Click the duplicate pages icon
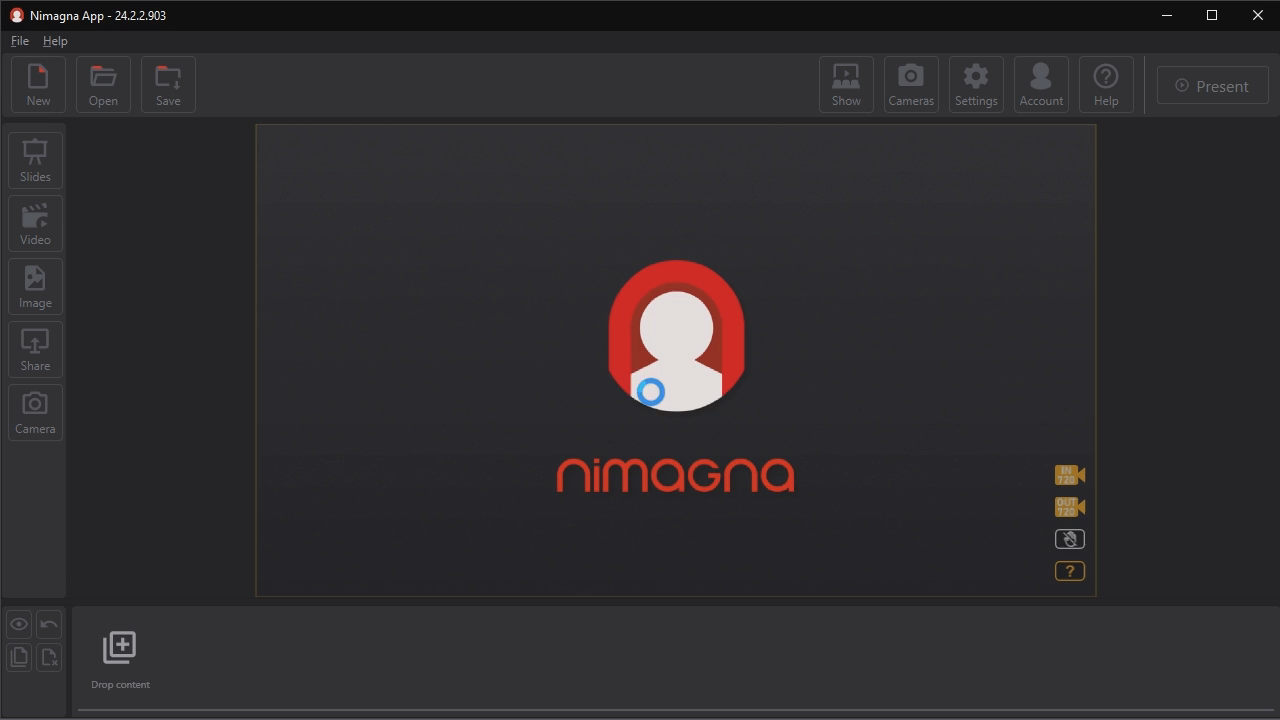 (x=19, y=657)
